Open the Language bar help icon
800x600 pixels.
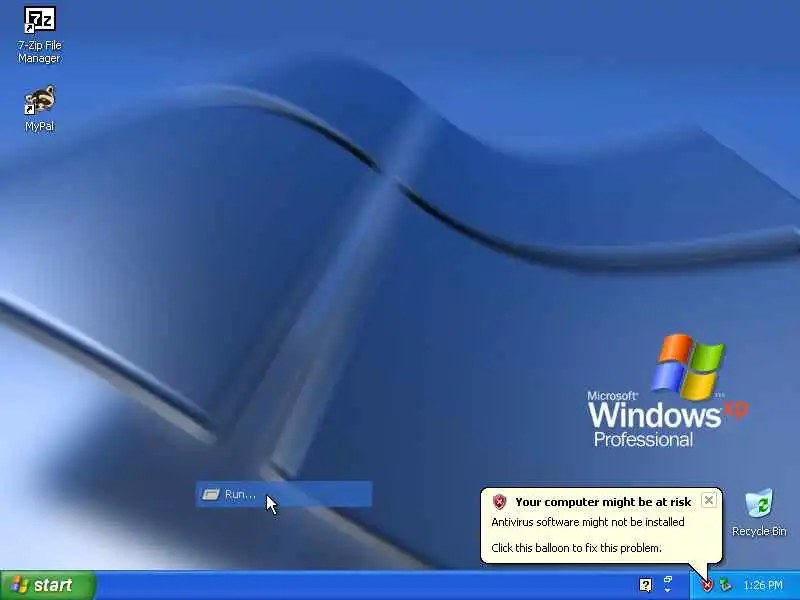(645, 585)
